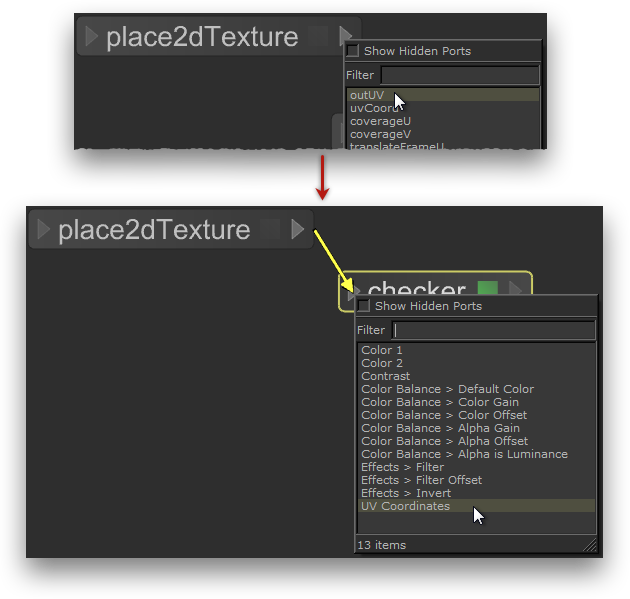Focus the Filter field above outUV
Viewport: 630px width, 599px height.
pyautogui.click(x=459, y=75)
